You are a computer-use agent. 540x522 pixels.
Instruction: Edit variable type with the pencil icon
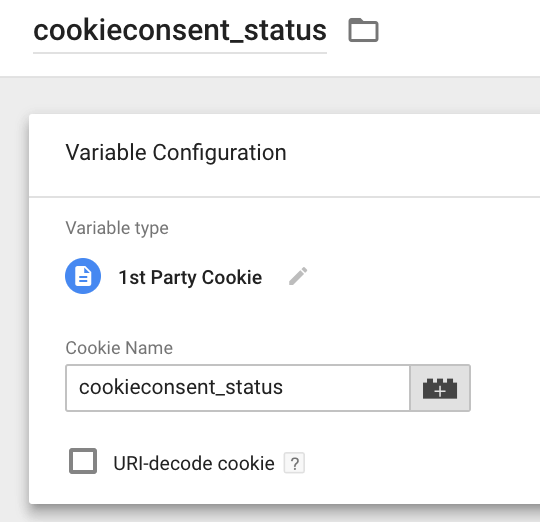coord(298,276)
